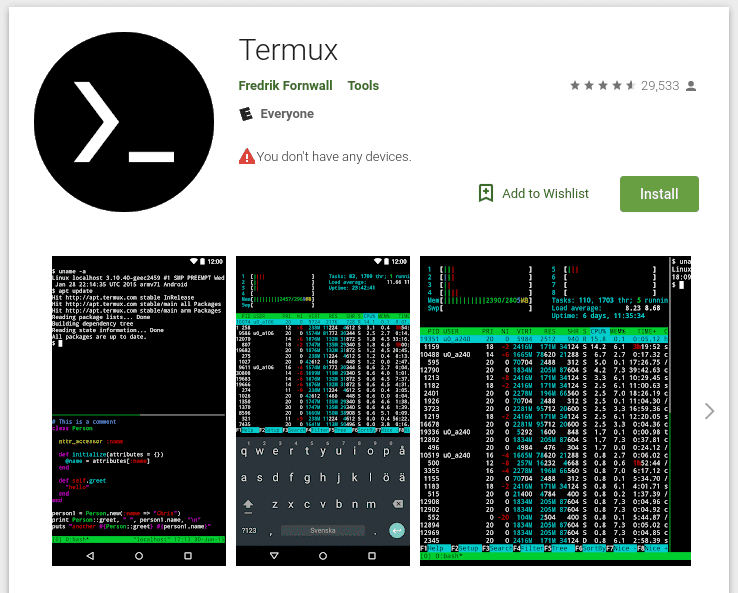Image resolution: width=738 pixels, height=593 pixels.
Task: Open the Tools category link
Action: pyautogui.click(x=363, y=86)
